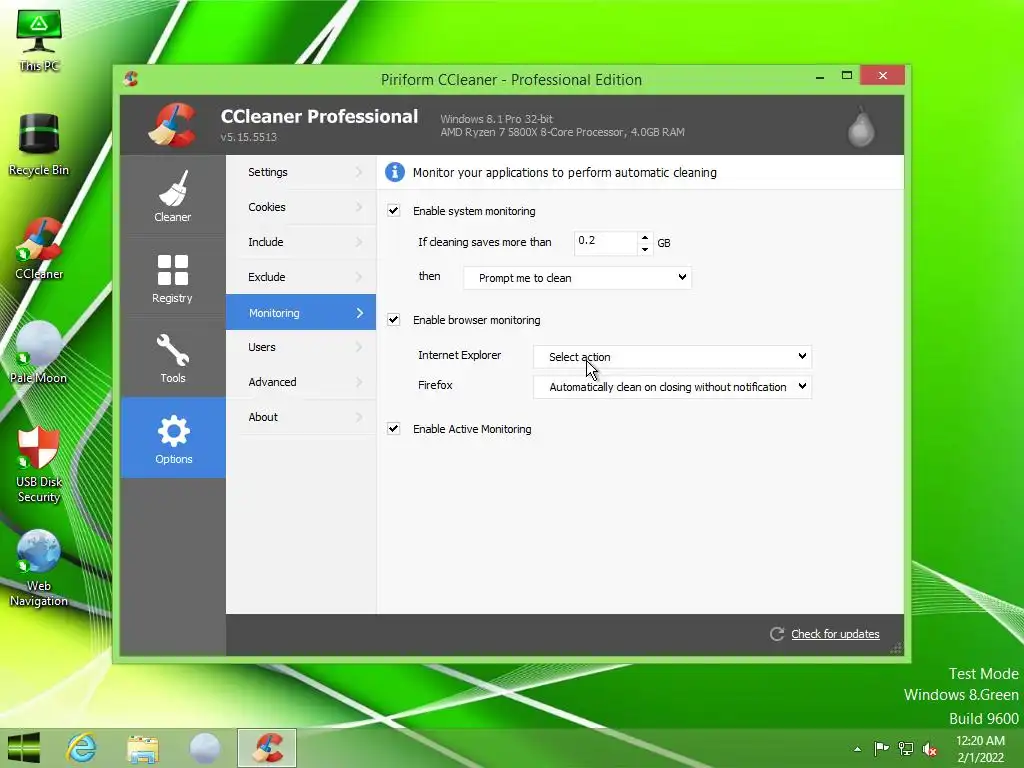Close the CCleaner window

[x=882, y=76]
